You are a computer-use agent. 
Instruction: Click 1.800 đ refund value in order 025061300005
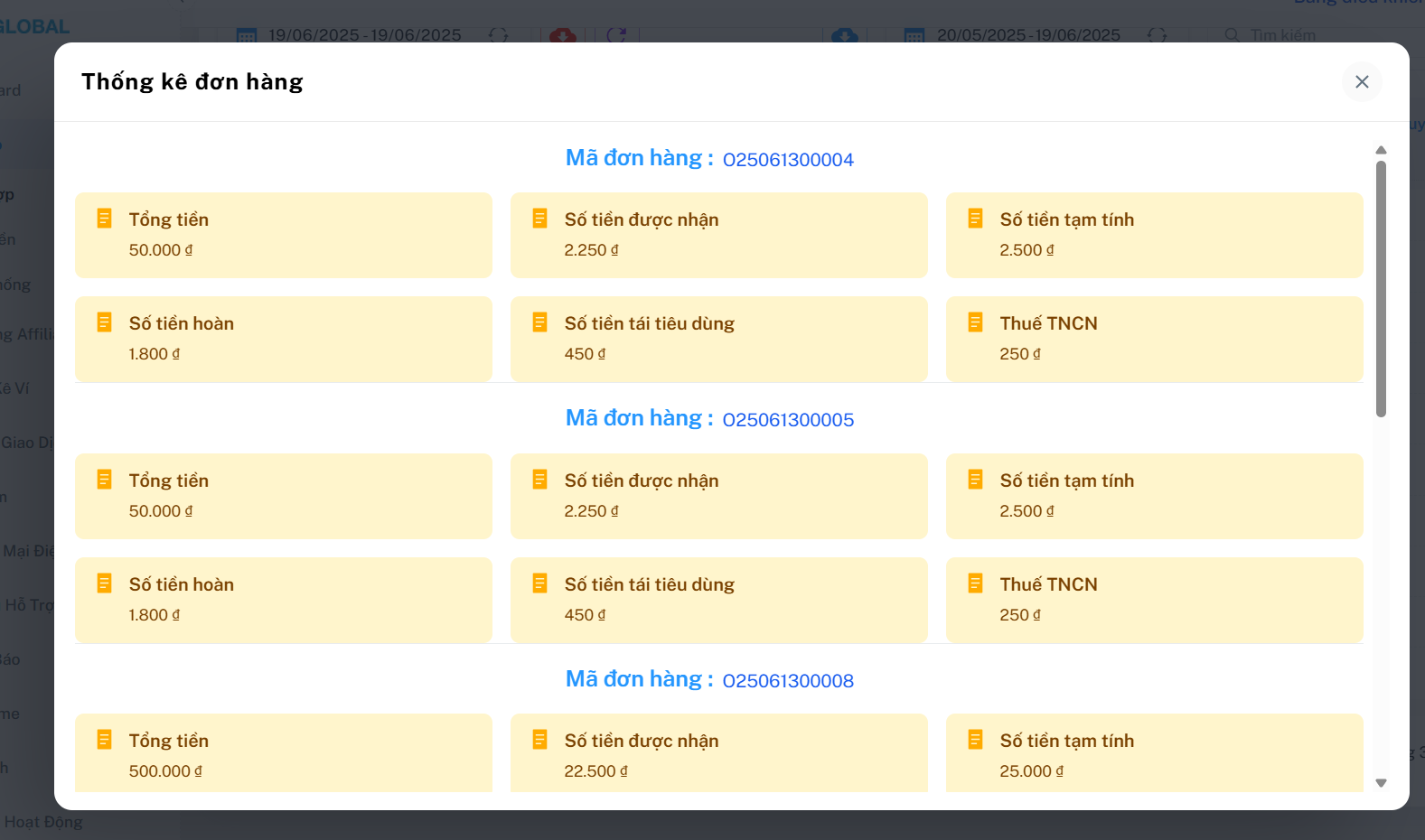click(x=154, y=615)
